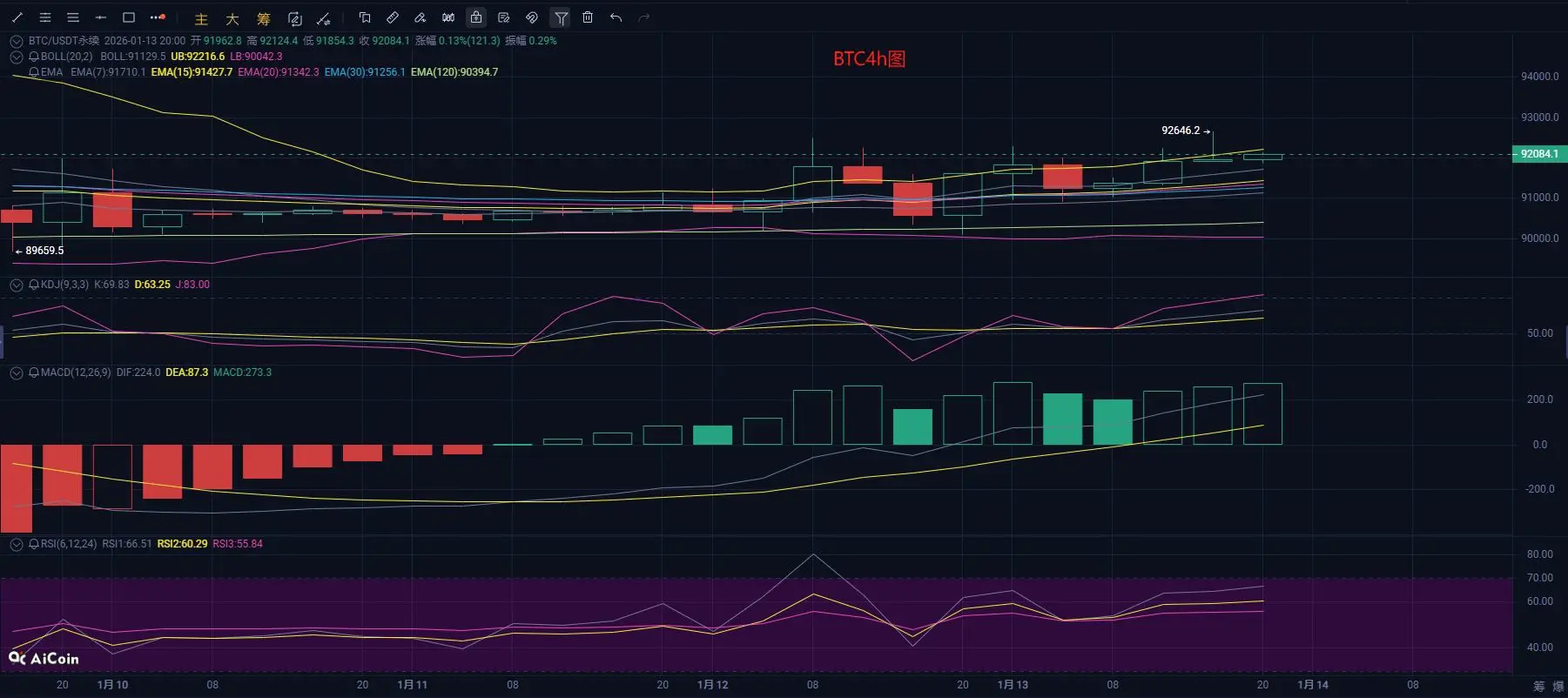Set alert bell for MACD indicator

click(34, 372)
